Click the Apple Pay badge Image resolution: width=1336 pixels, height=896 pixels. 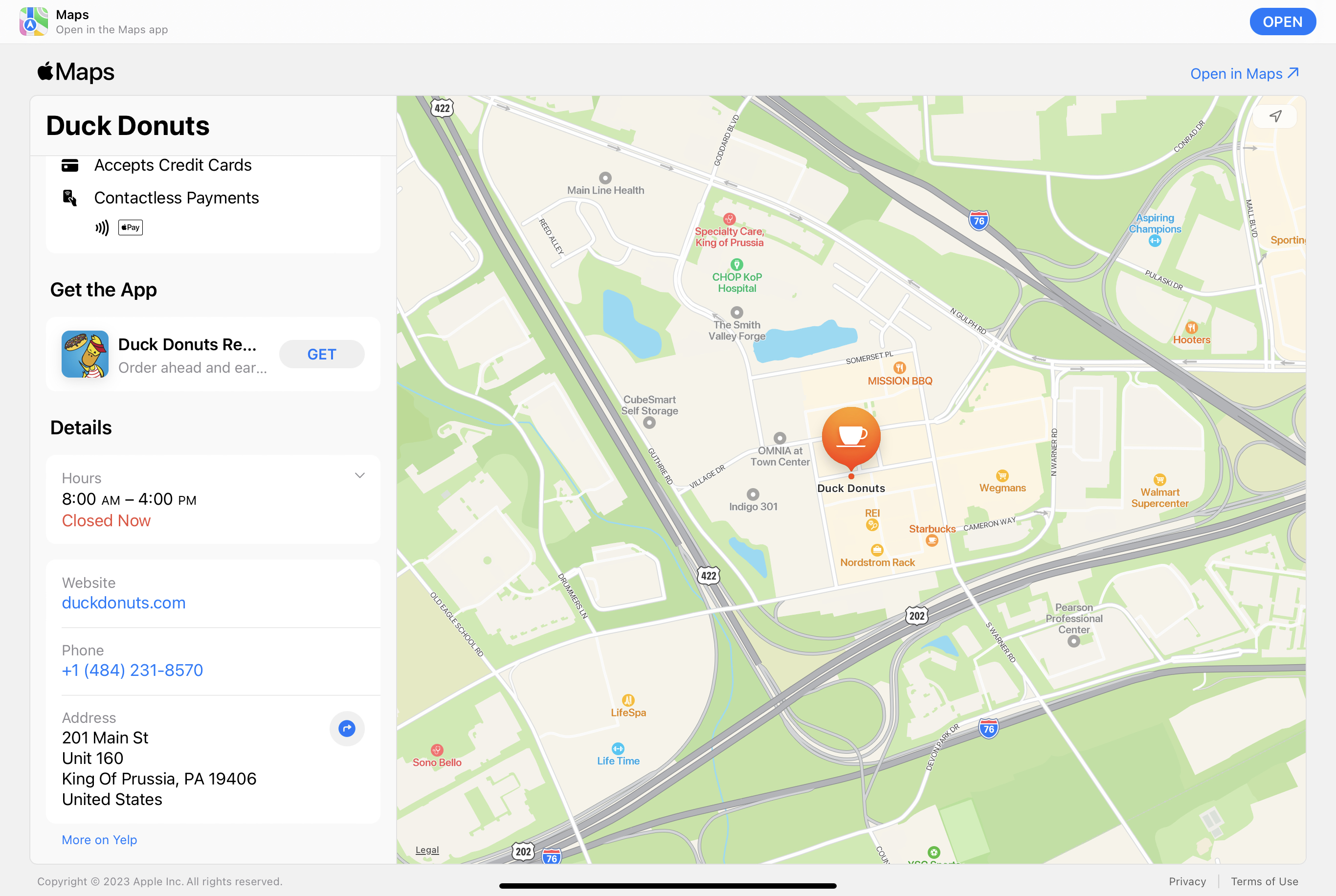point(130,227)
